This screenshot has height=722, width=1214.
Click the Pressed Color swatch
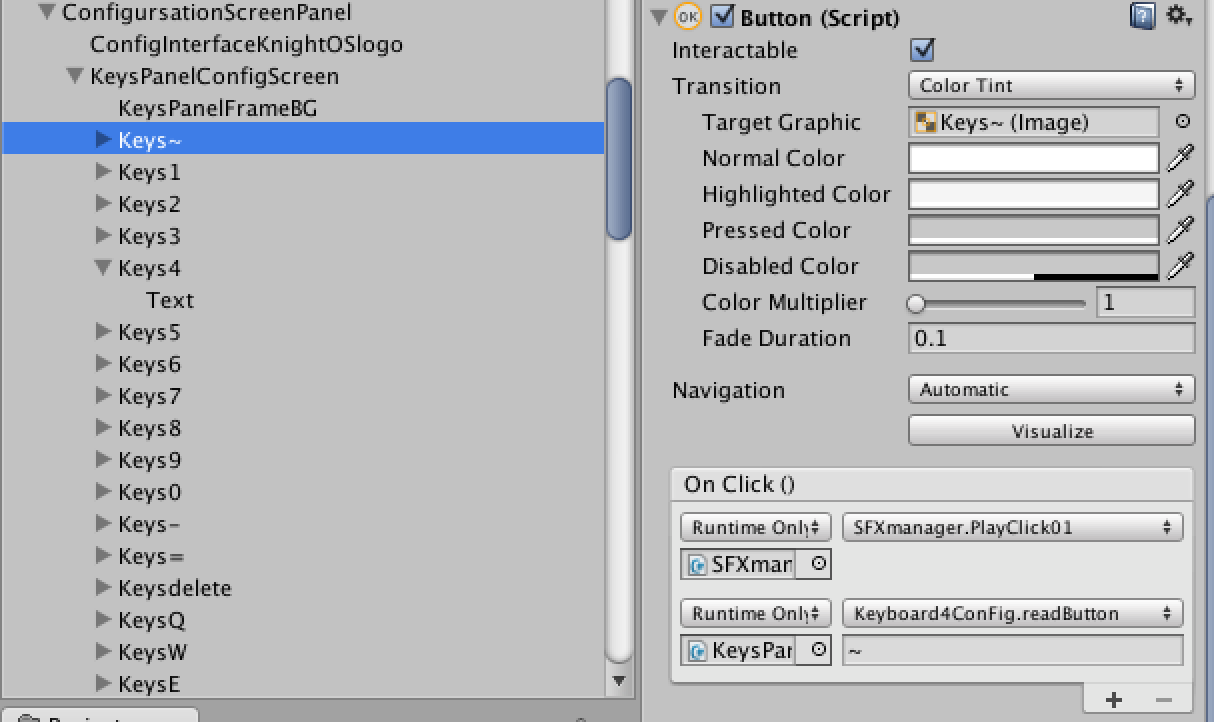1033,230
